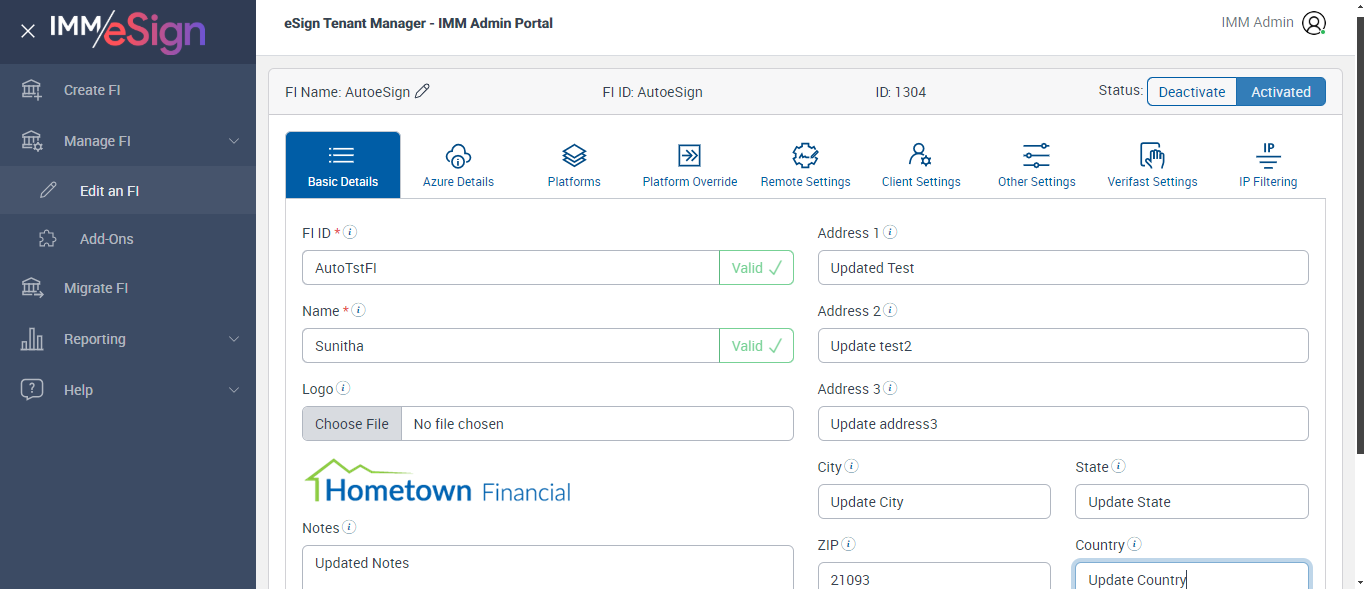
Task: Expand the Manage FI menu chevron
Action: click(234, 141)
